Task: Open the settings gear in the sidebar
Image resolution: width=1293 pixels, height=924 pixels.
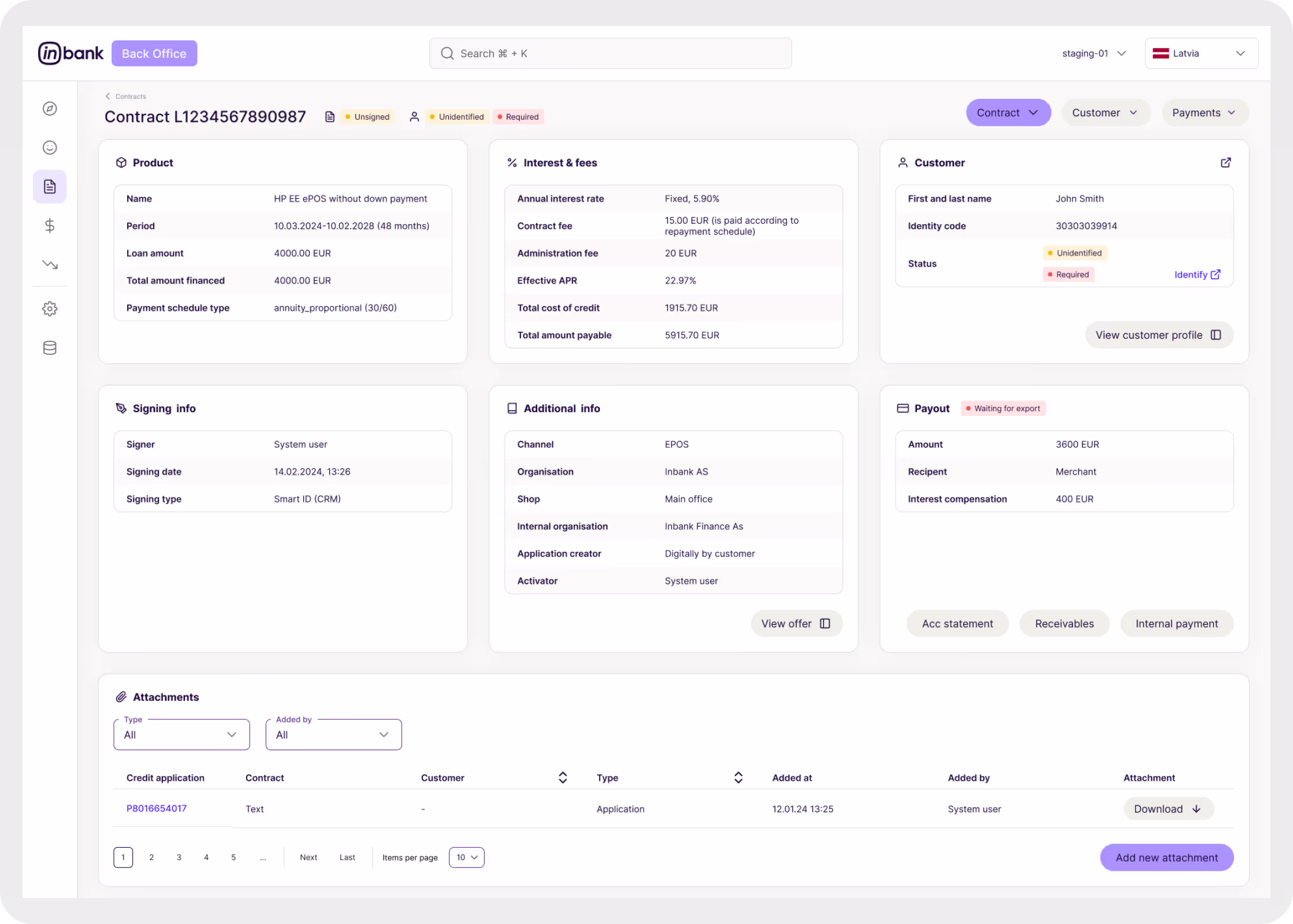Action: point(50,309)
